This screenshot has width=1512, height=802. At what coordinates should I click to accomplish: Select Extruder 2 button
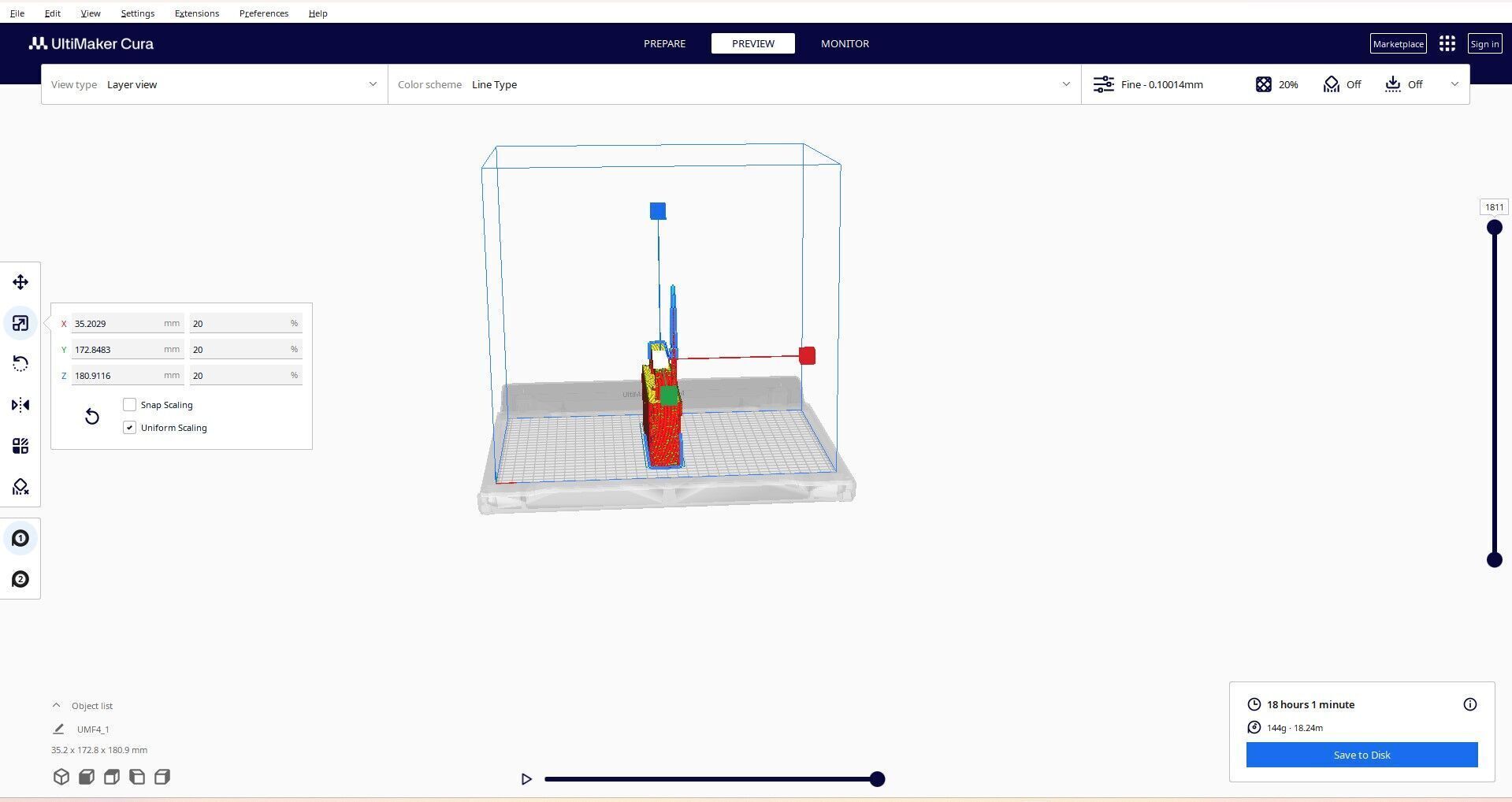tap(20, 579)
